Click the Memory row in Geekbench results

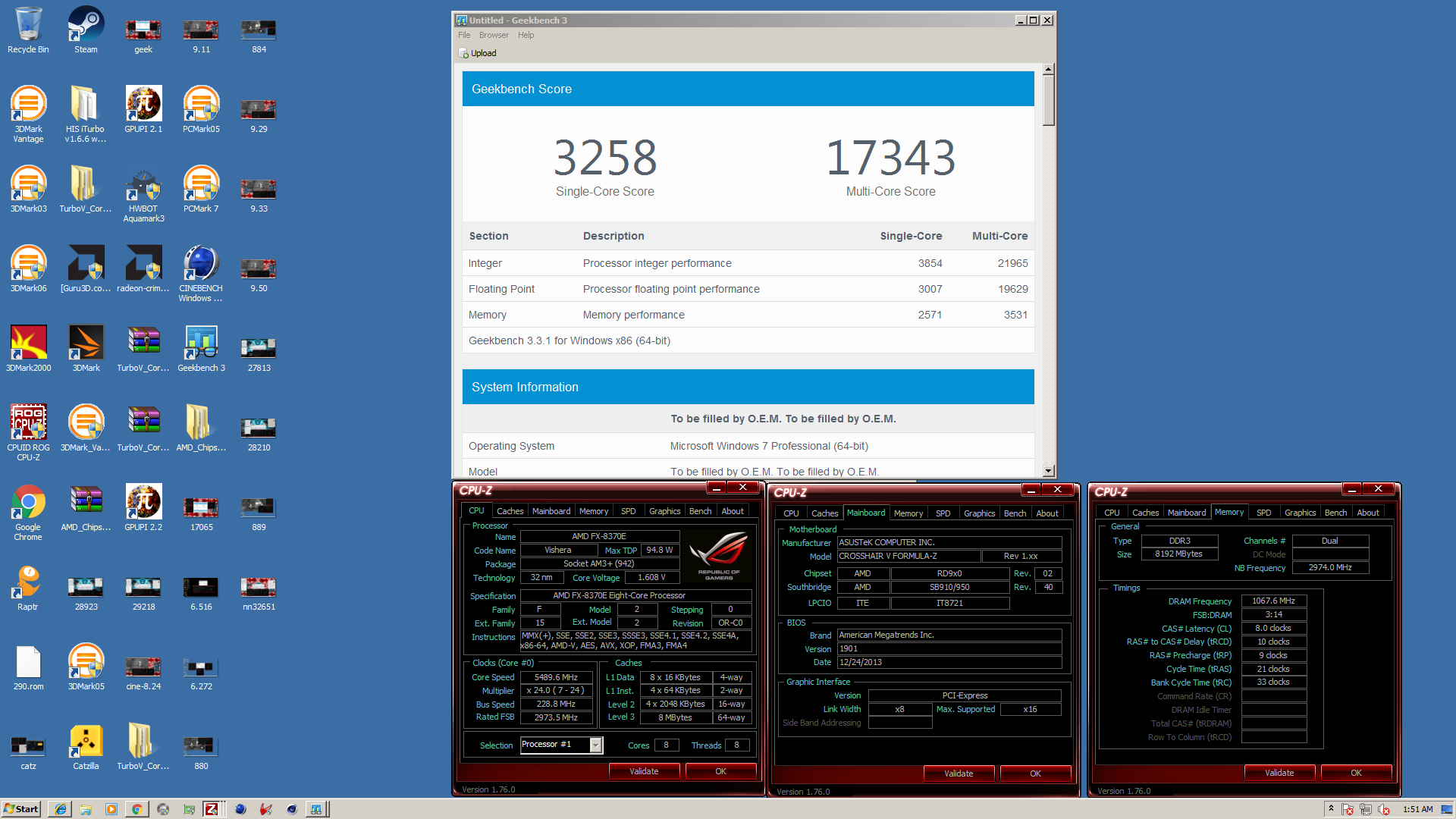[748, 315]
